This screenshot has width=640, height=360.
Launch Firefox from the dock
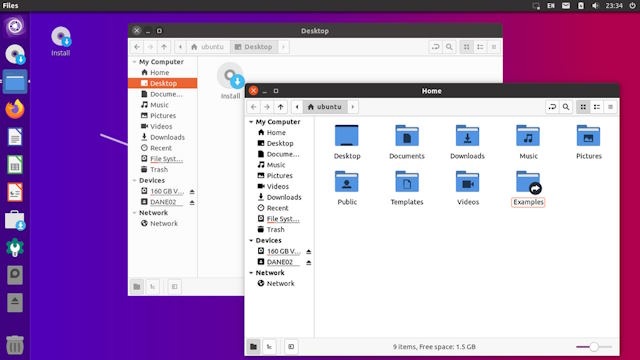click(15, 109)
